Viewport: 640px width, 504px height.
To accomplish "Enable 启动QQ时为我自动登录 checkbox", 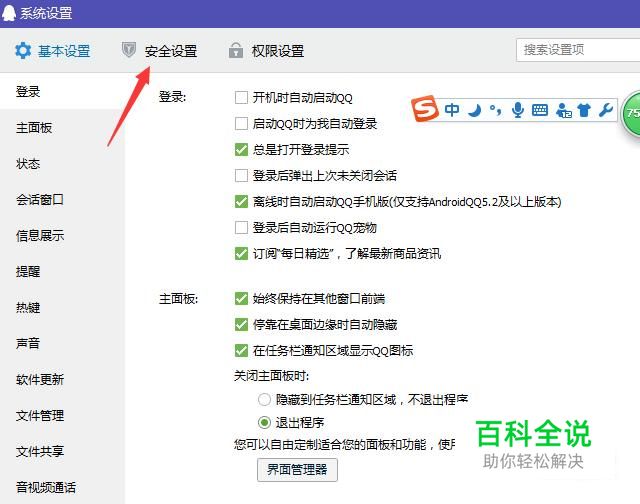I will [x=241, y=123].
